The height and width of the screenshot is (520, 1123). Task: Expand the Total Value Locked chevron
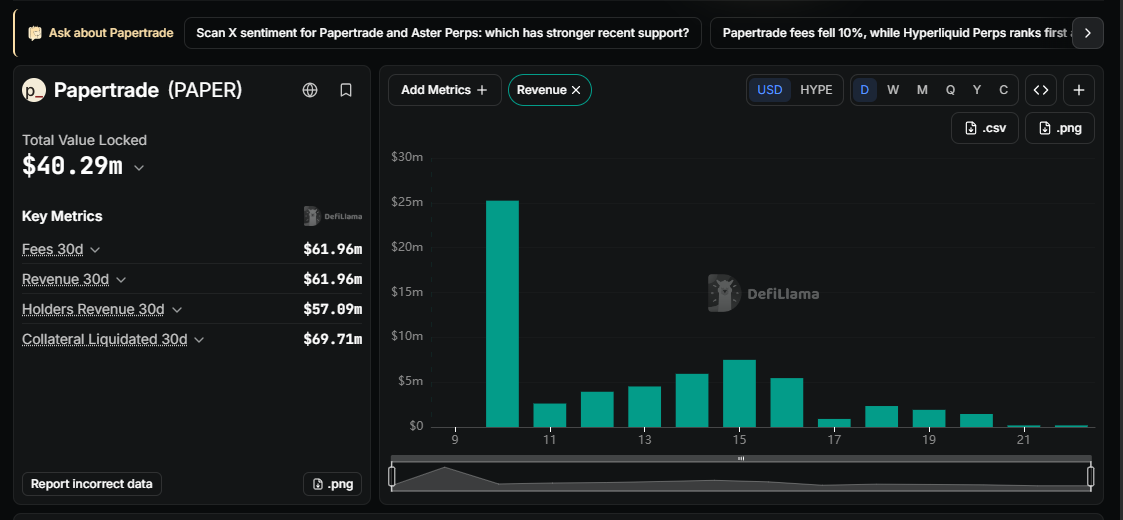tap(139, 168)
